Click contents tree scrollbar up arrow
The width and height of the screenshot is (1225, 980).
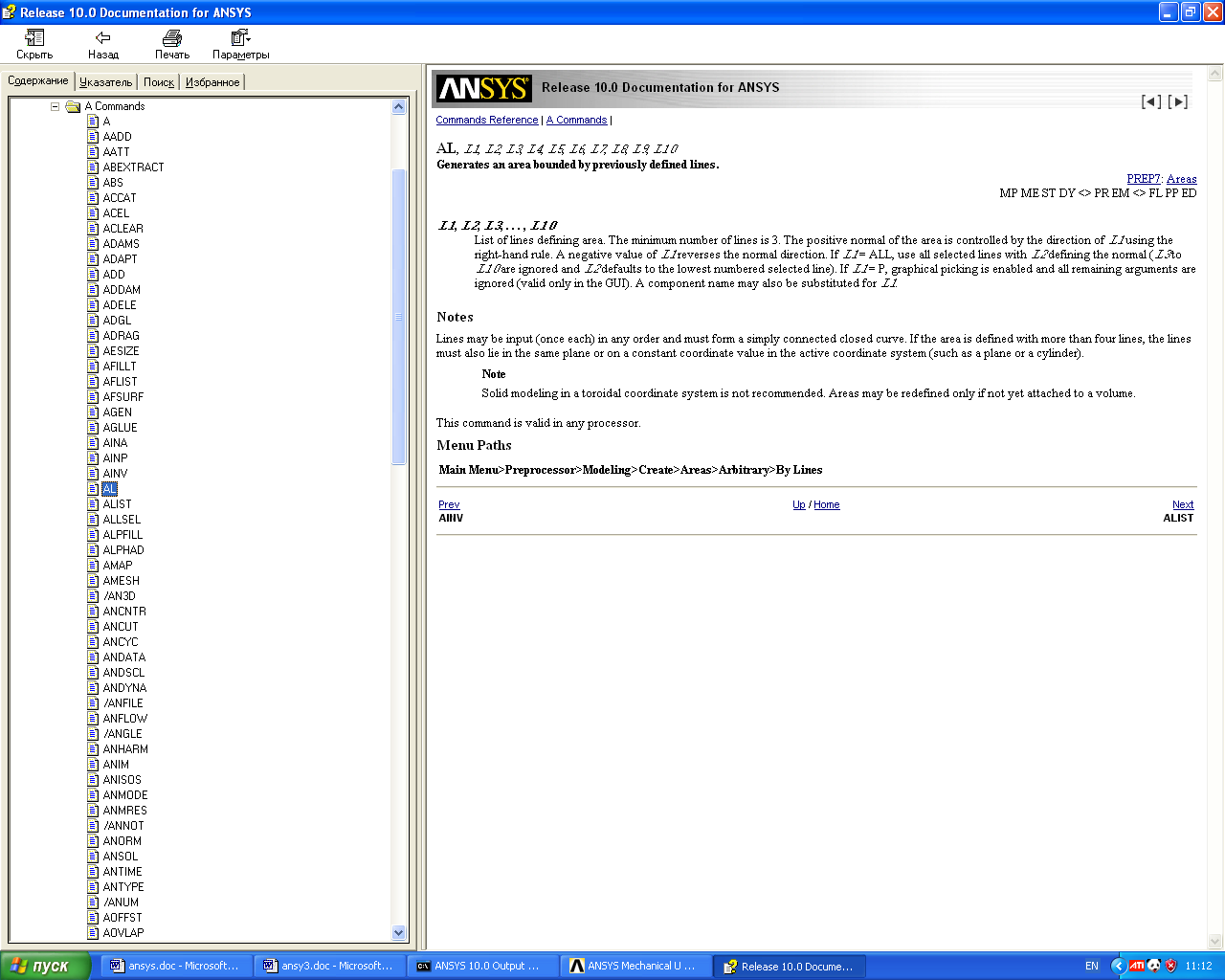399,107
